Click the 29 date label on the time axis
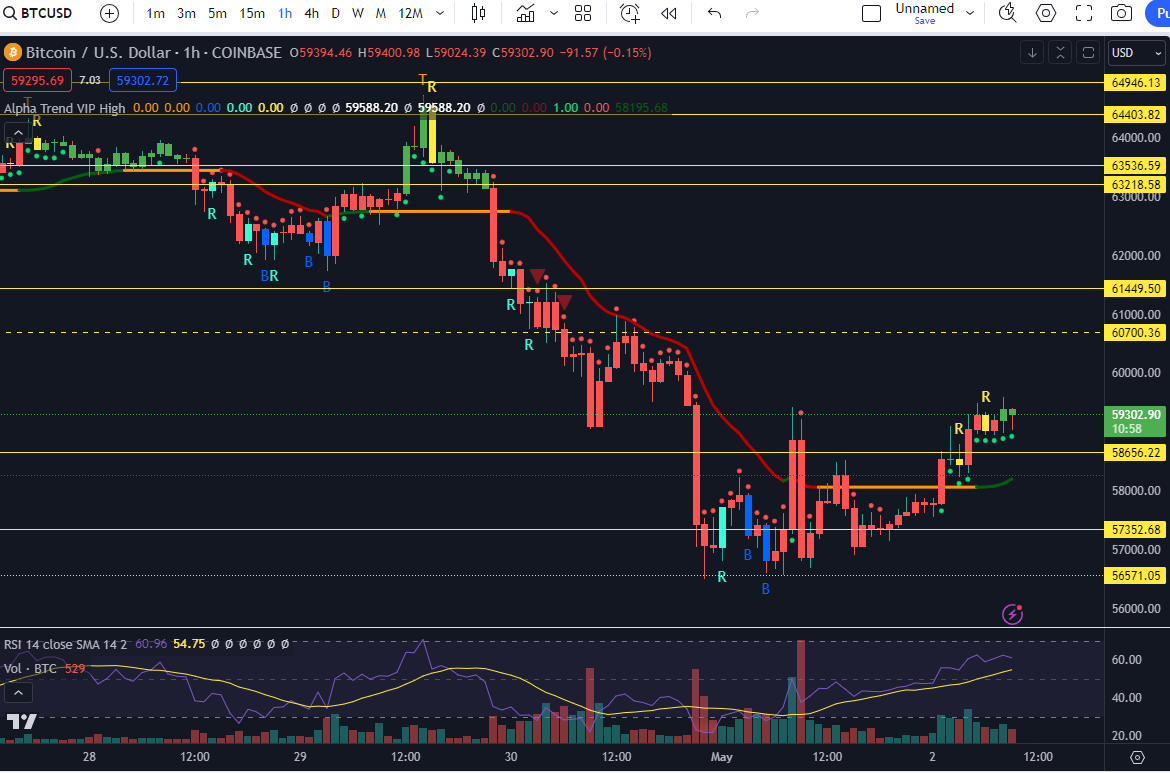1170x773 pixels. [x=300, y=757]
